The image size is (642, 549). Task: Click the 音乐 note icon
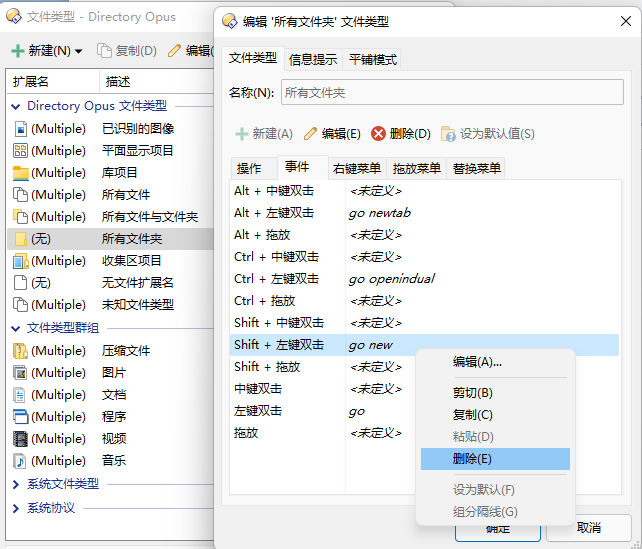click(x=20, y=461)
